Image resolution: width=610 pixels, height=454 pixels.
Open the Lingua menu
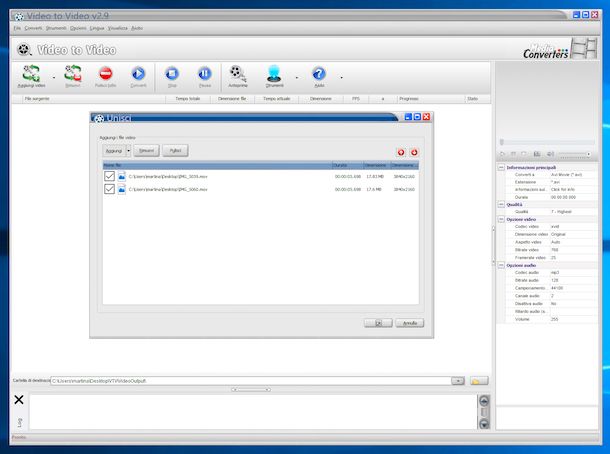click(97, 28)
